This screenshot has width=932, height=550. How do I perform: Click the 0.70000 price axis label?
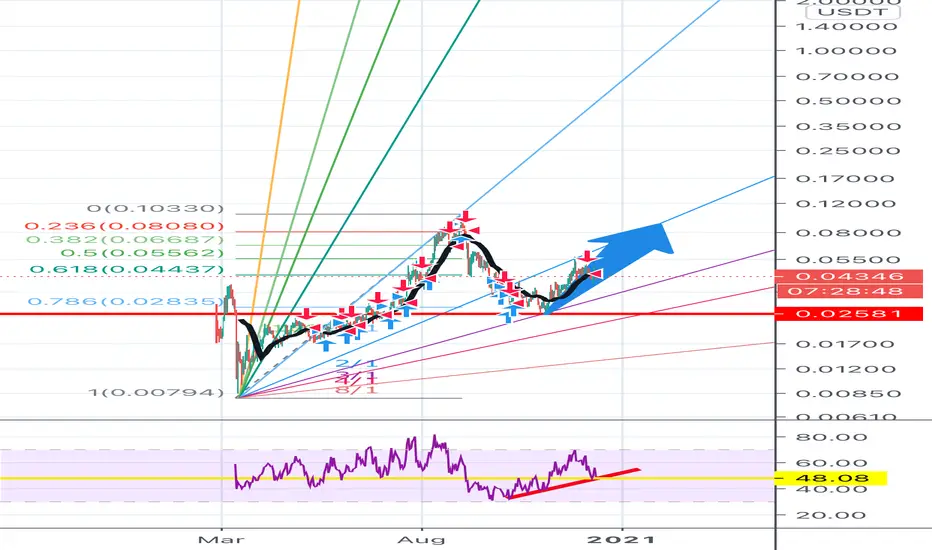846,77
